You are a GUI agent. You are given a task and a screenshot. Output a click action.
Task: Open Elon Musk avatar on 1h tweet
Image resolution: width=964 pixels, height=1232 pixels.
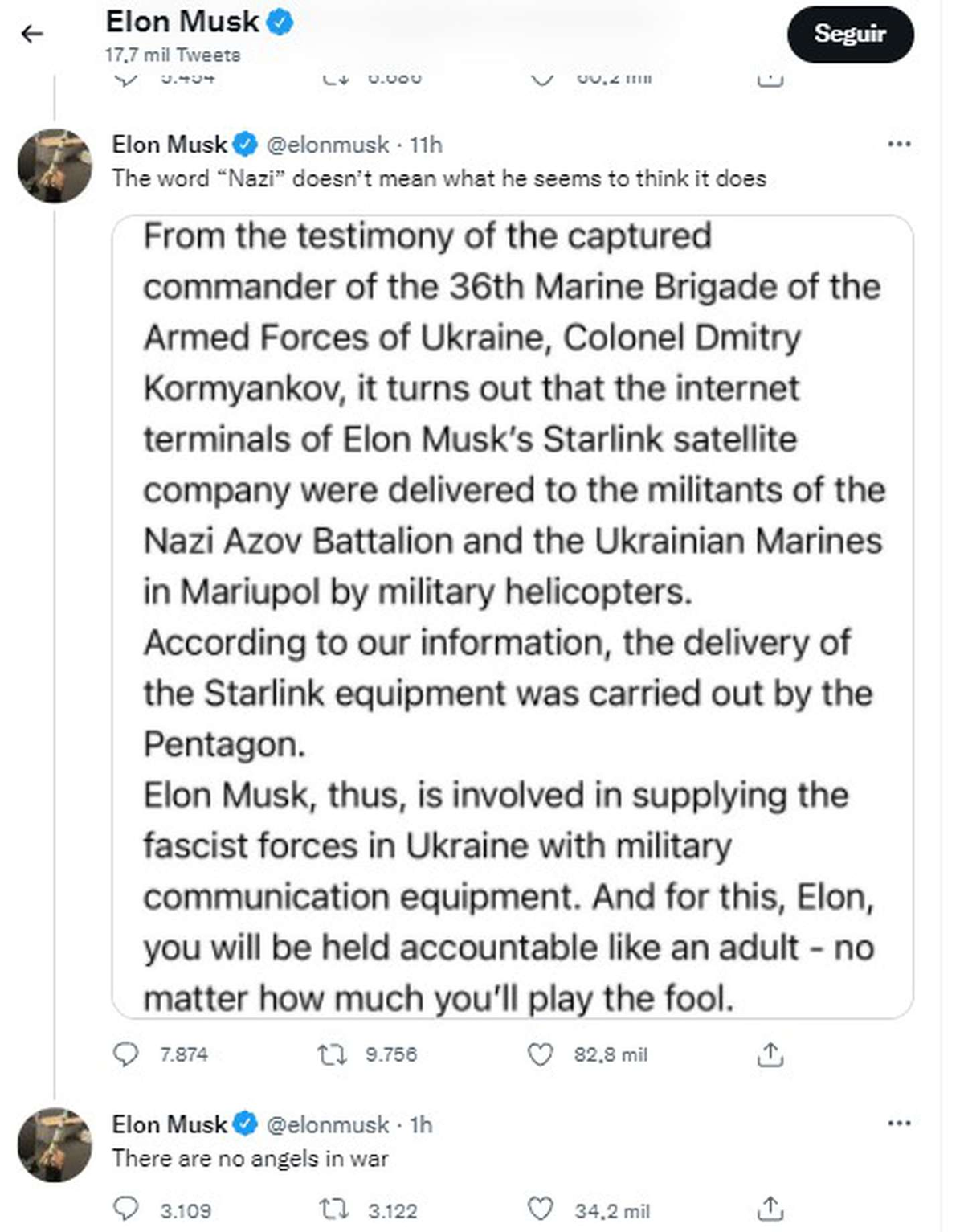point(55,1145)
